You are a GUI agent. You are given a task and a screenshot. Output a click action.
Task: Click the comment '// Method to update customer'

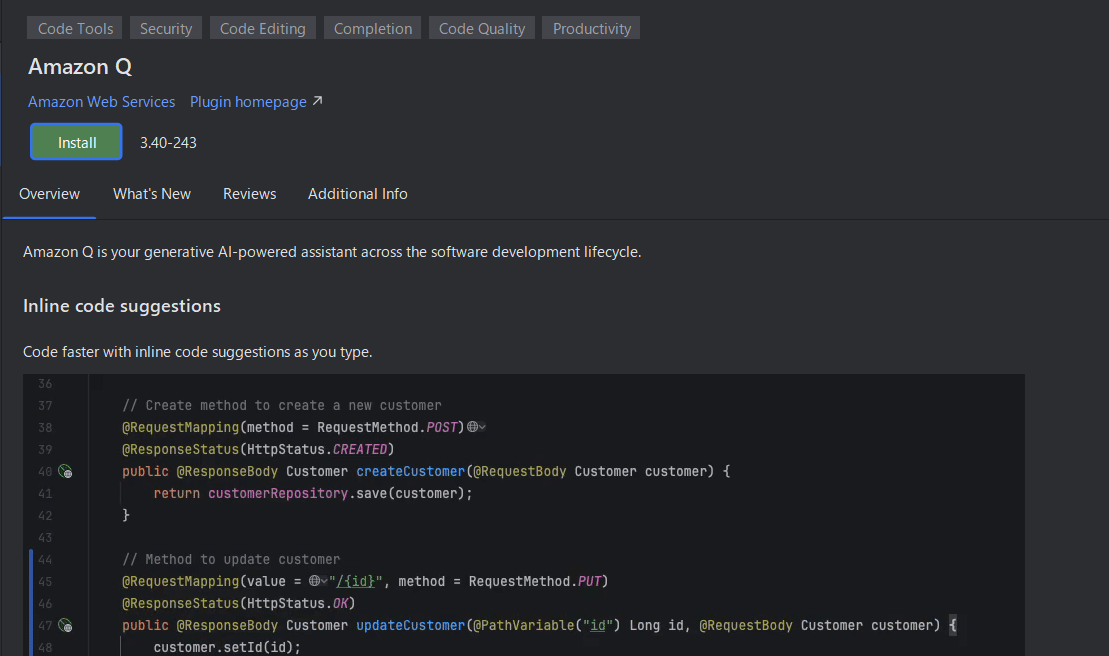pyautogui.click(x=231, y=559)
